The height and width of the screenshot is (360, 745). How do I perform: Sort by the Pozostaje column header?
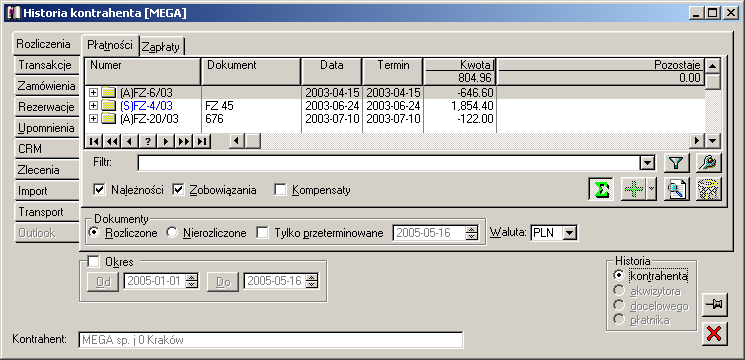pos(600,65)
